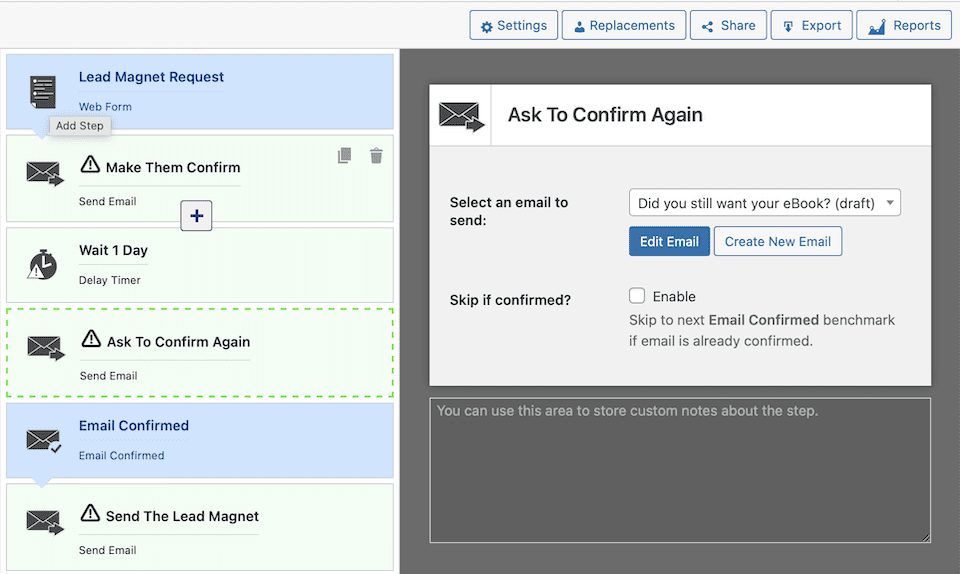This screenshot has height=574, width=960.
Task: Open the Reports view
Action: (x=903, y=25)
